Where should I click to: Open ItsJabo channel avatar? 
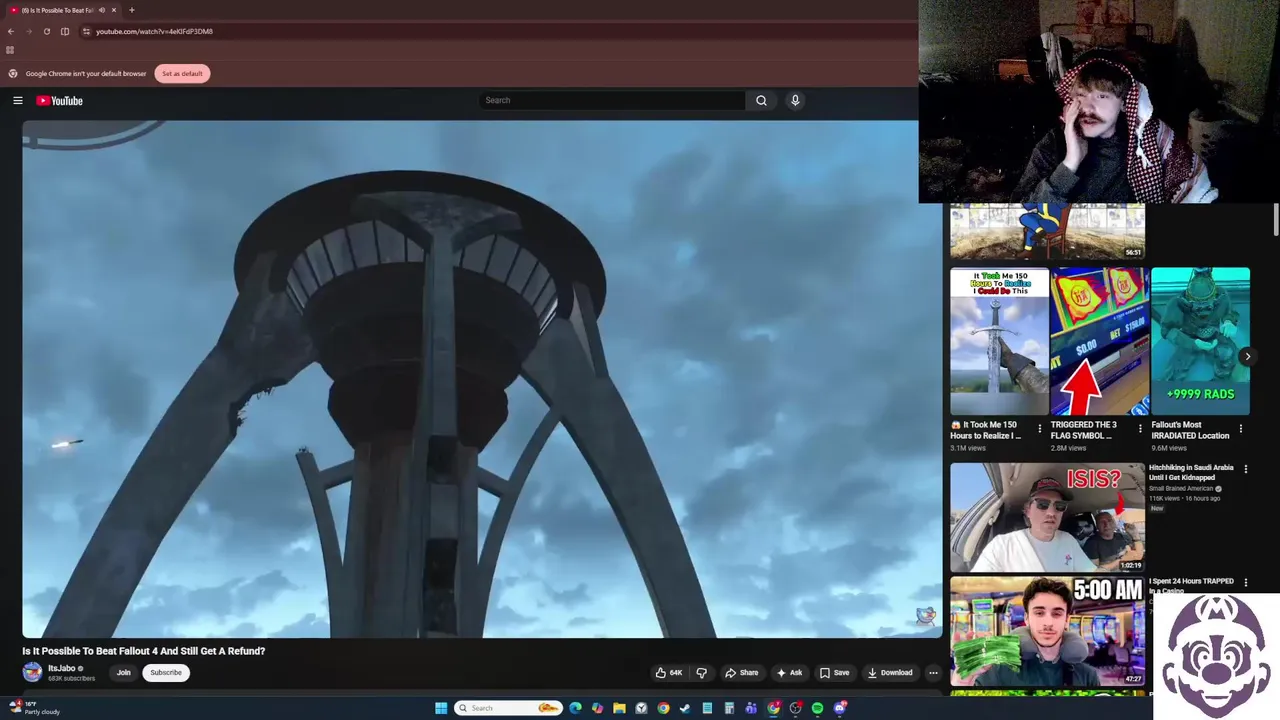[32, 672]
